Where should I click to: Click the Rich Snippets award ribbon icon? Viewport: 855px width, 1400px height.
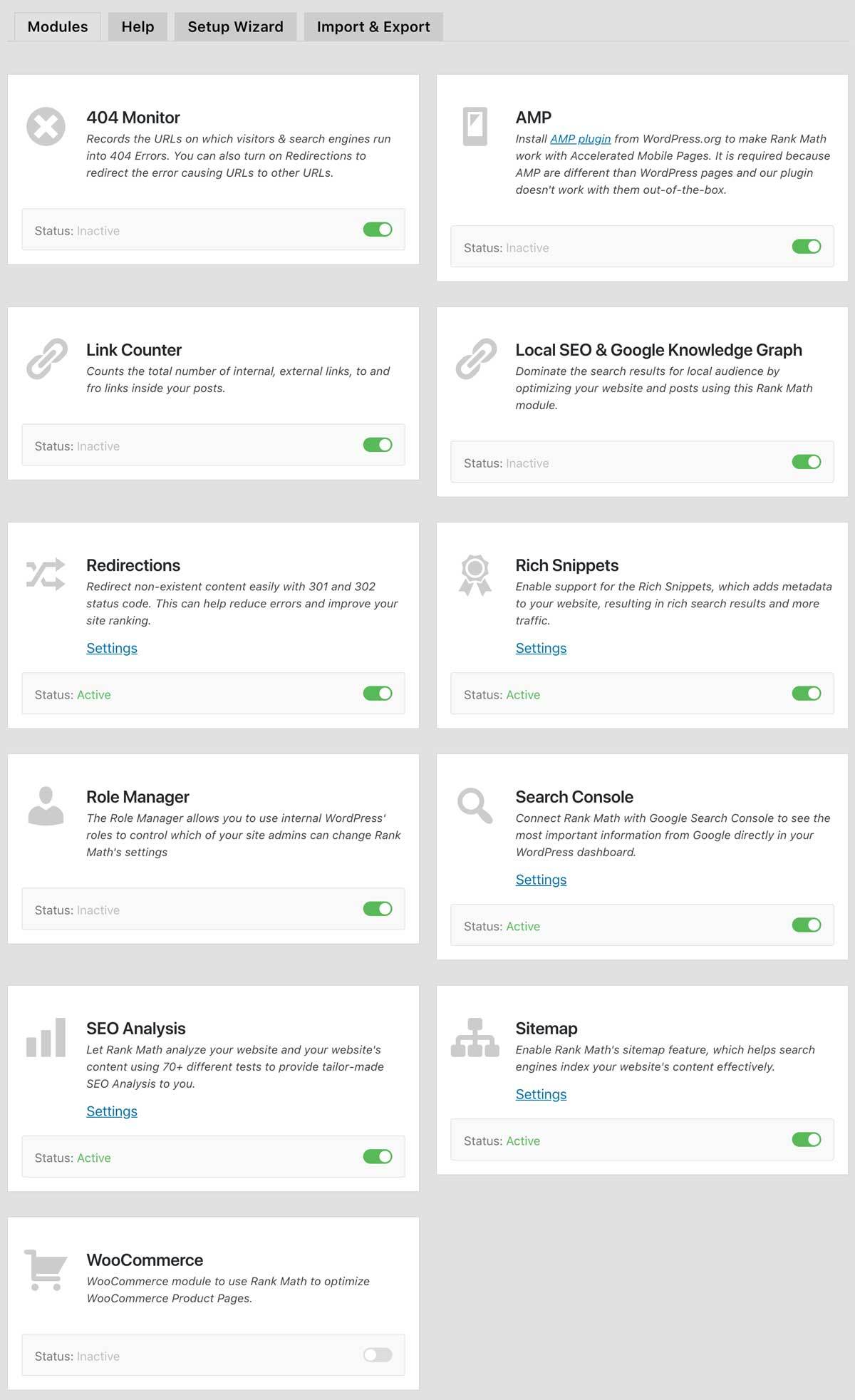pos(475,575)
